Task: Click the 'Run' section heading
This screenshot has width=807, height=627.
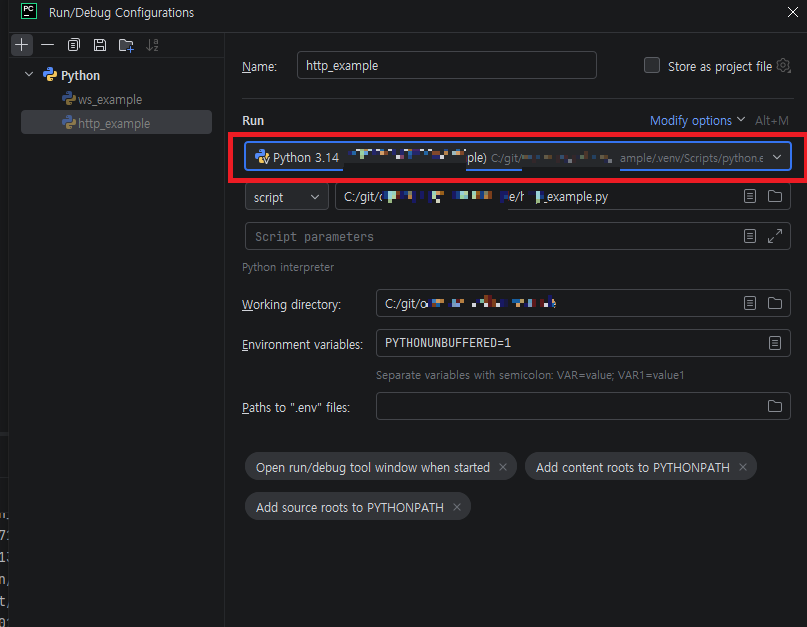Action: point(253,120)
